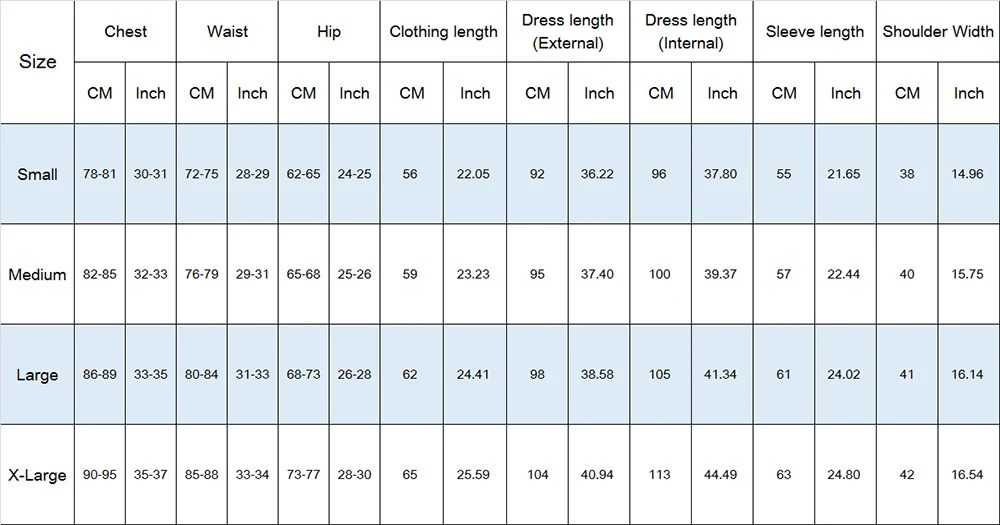Select the 14.96 shoulder width cell

click(968, 174)
